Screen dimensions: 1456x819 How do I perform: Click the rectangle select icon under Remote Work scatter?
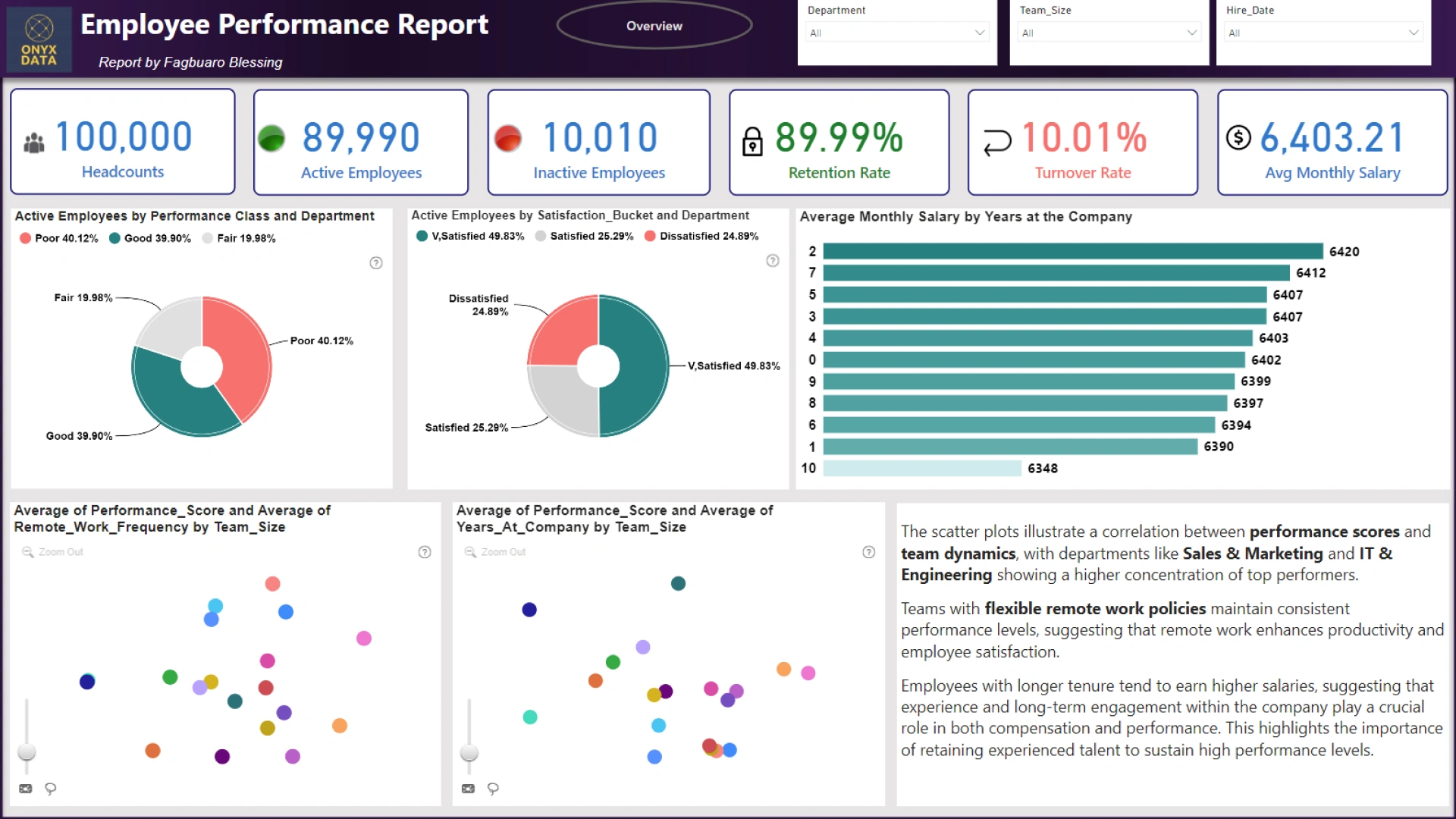coord(26,789)
